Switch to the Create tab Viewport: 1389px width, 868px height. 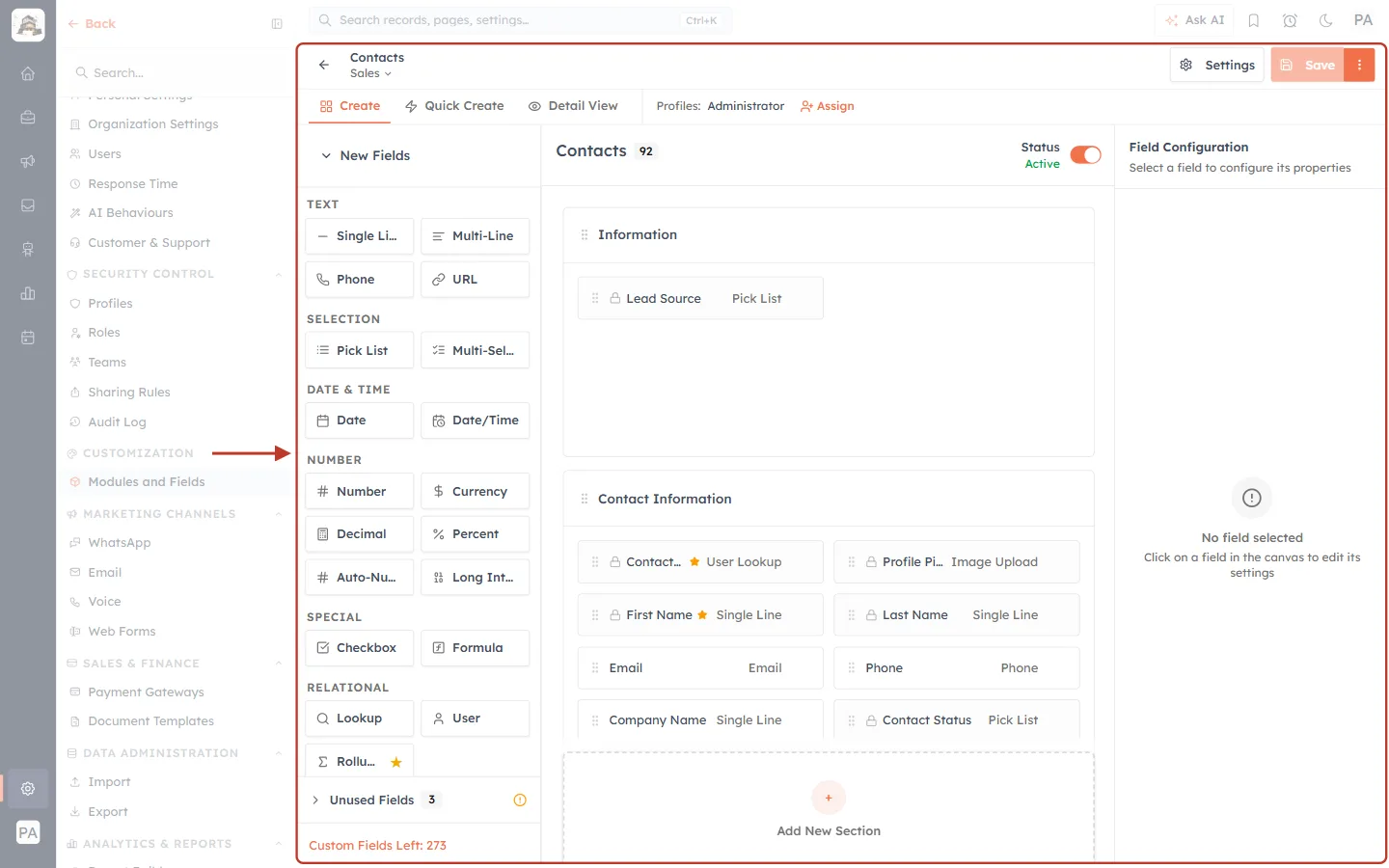click(x=350, y=106)
